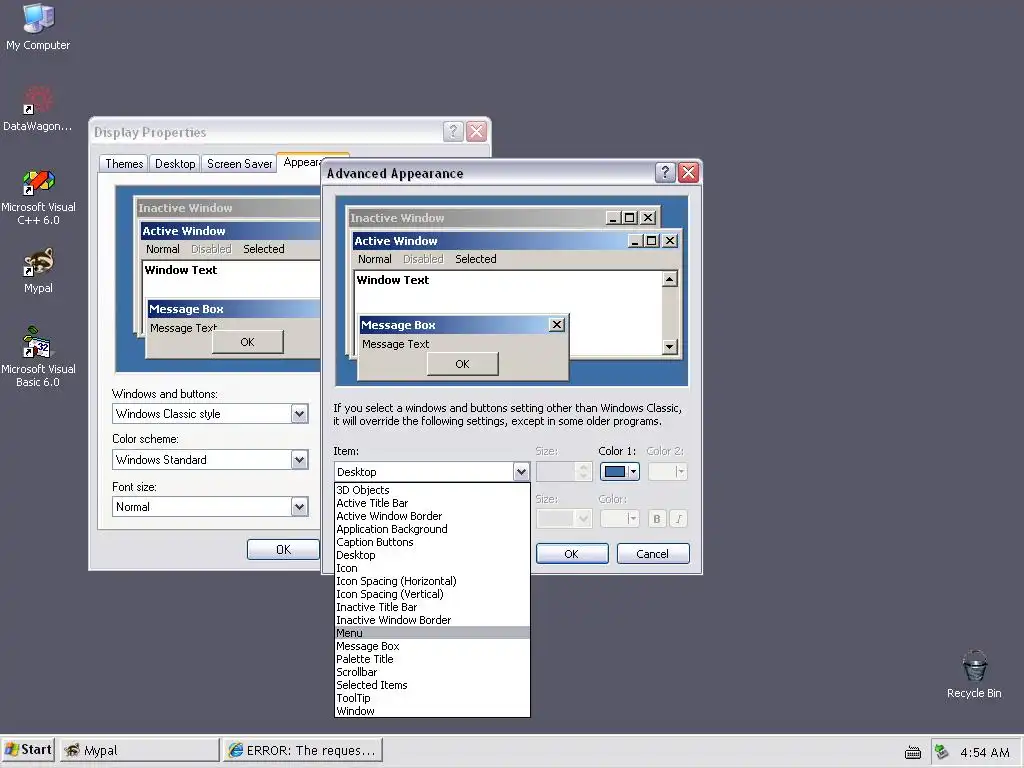Select Message Box from Item list
Screen dimensions: 1024x768
click(432, 646)
